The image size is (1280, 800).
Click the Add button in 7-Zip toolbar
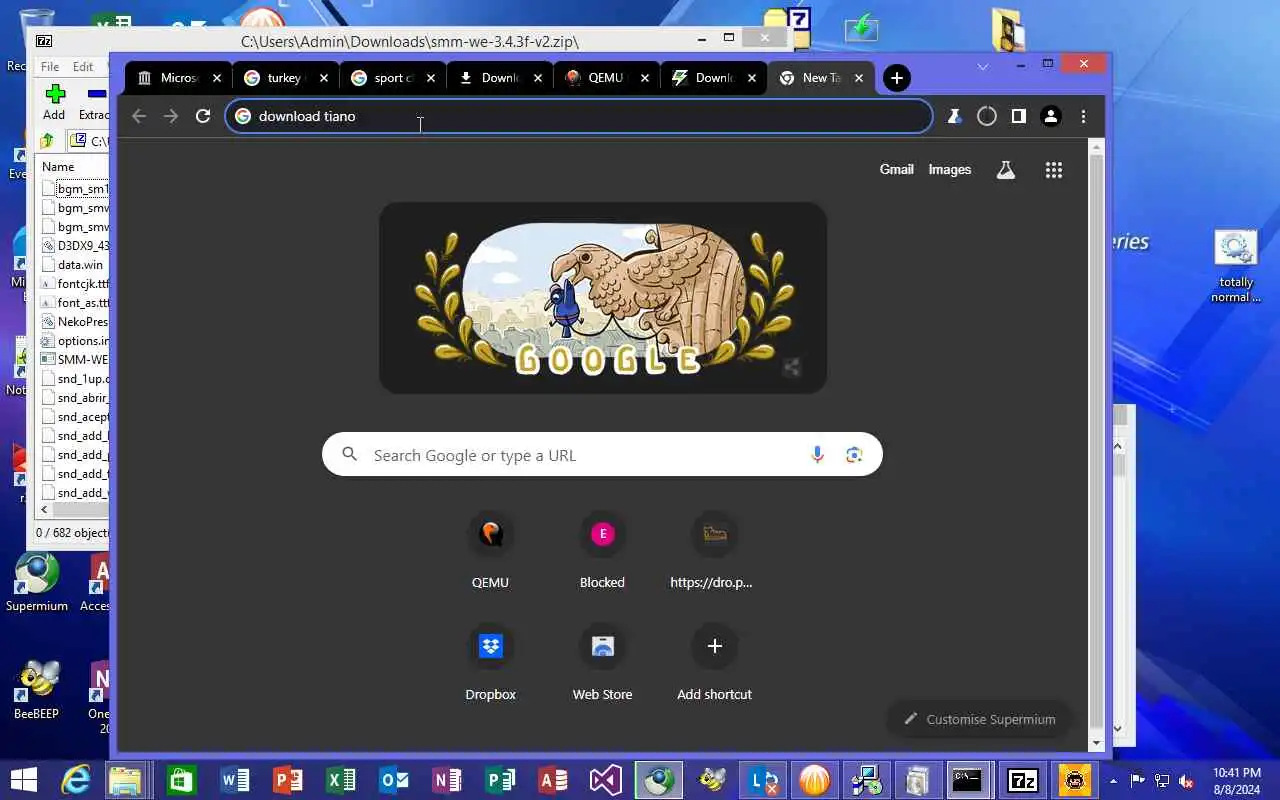pyautogui.click(x=54, y=102)
